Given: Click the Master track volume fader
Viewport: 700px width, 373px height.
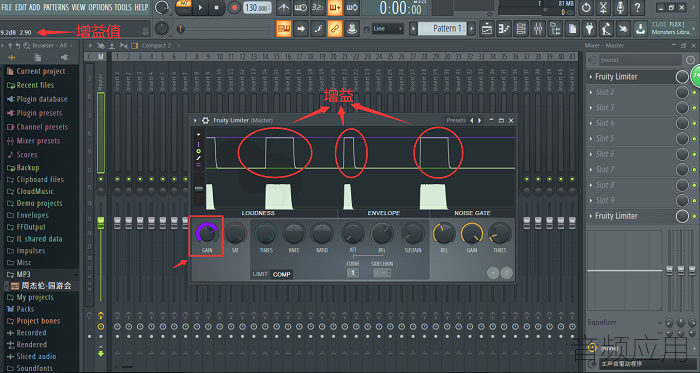Looking at the screenshot, I should tap(101, 222).
